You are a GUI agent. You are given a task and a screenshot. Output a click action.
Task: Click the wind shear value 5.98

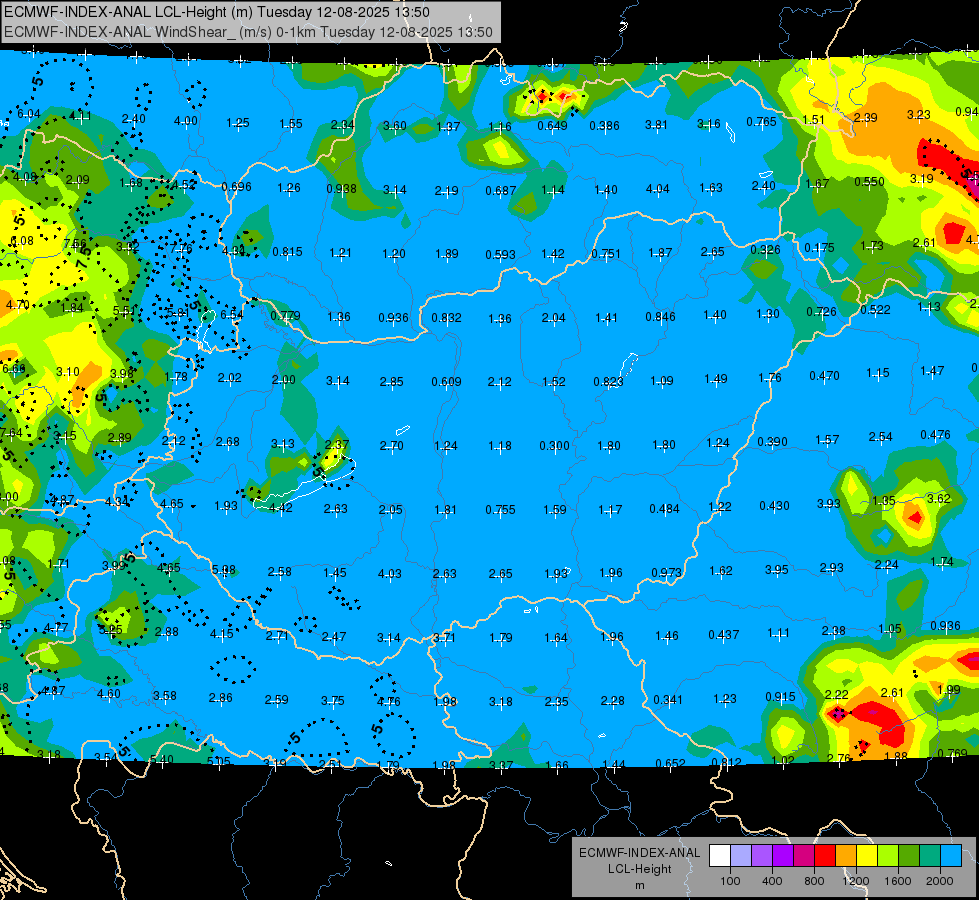[x=224, y=570]
